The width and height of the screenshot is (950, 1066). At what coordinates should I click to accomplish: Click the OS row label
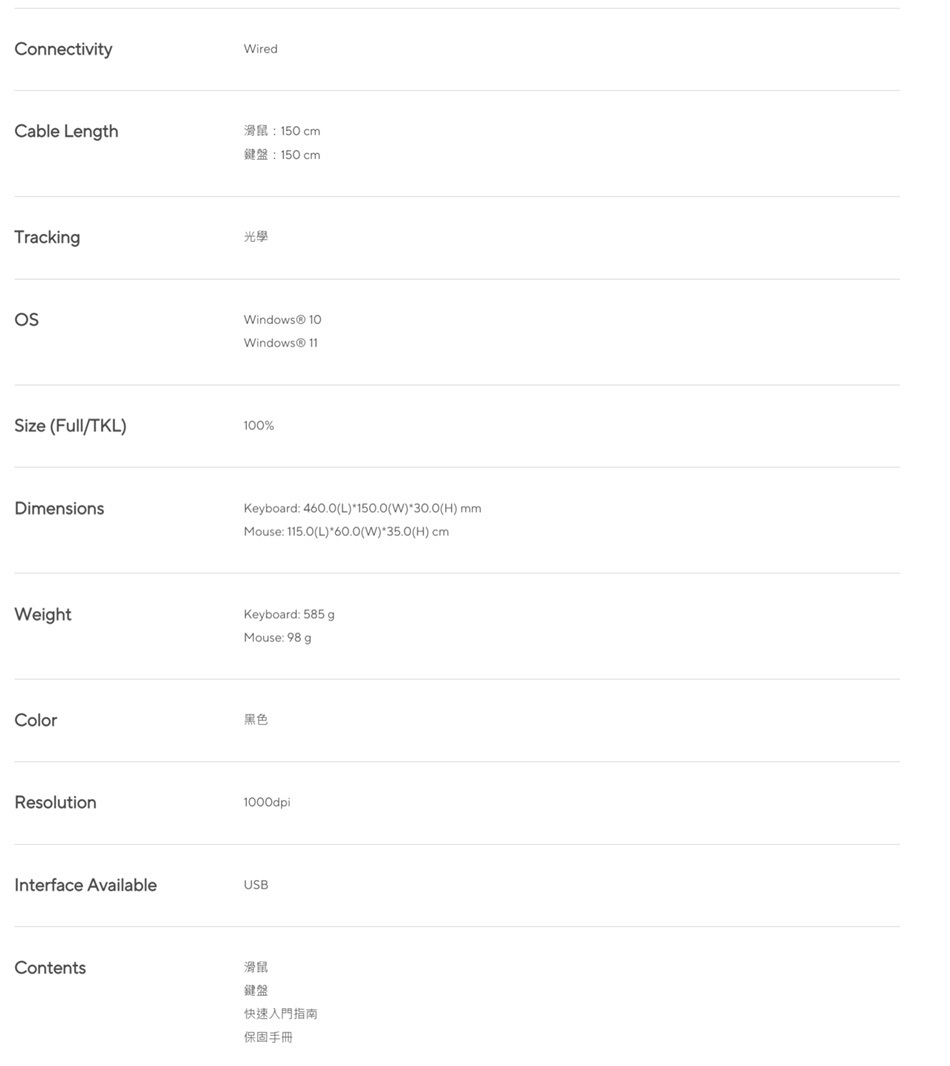(27, 319)
